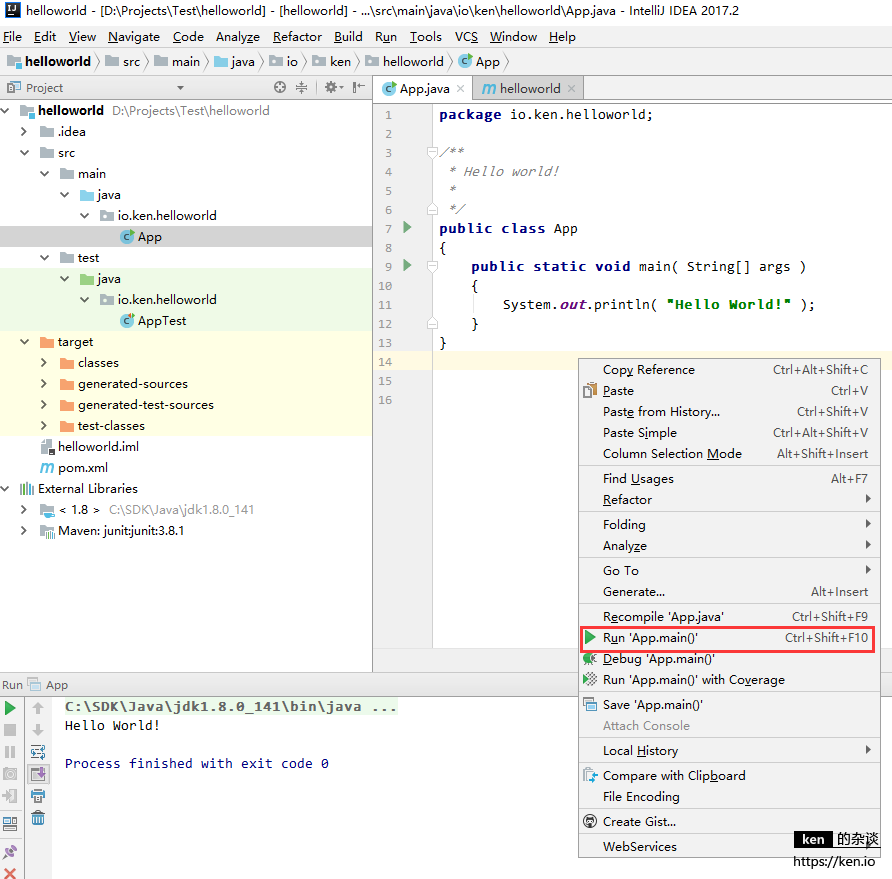Screen dimensions: 892x879
Task: Click run gutter icon beside class App
Action: click(x=407, y=228)
